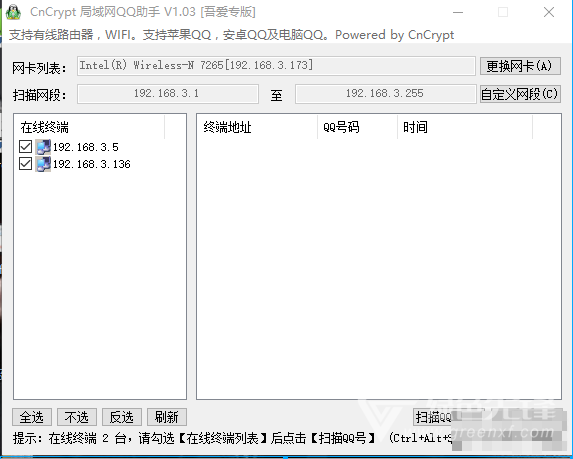573x459 pixels.
Task: Close the CnCrypt window
Action: 549,12
